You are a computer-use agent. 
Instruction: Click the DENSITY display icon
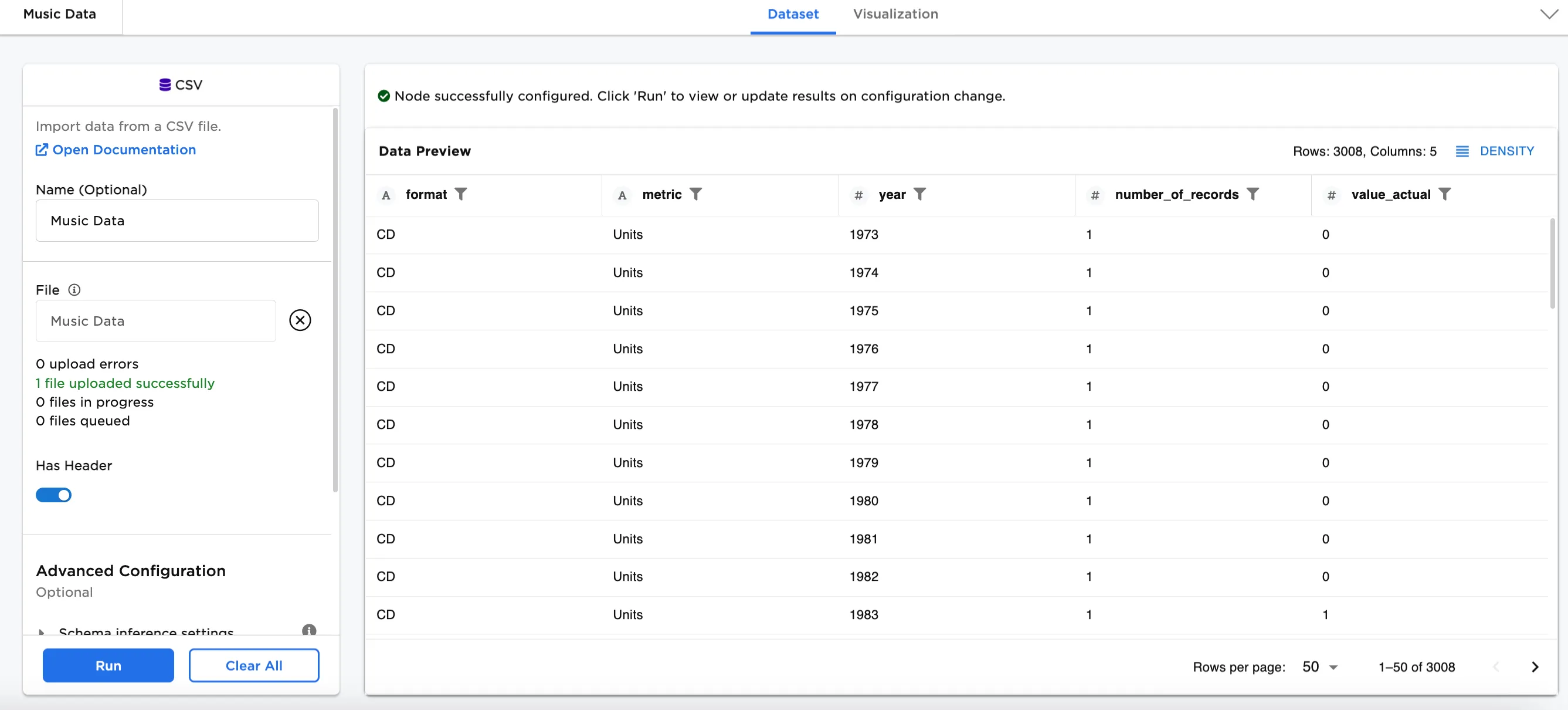point(1463,151)
